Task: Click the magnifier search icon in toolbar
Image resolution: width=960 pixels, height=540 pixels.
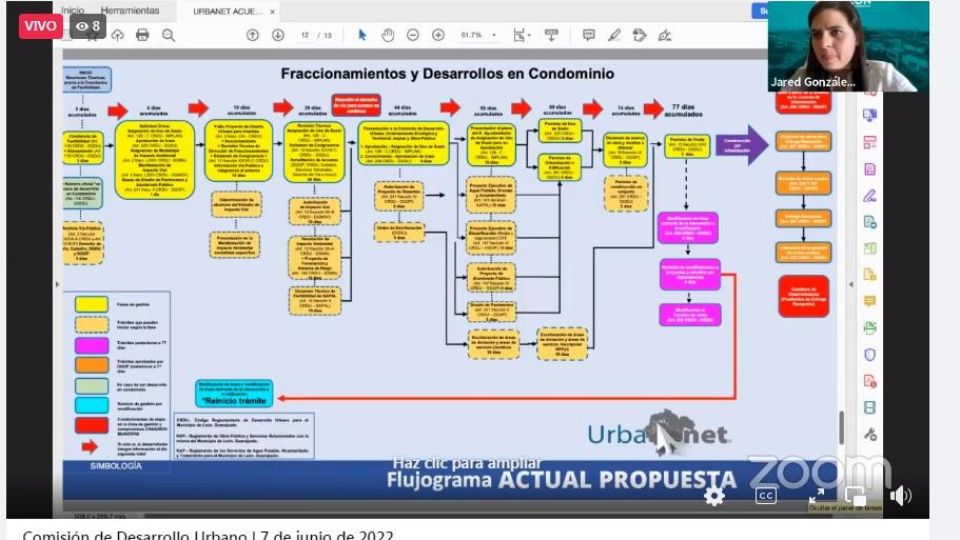Action: pos(168,35)
